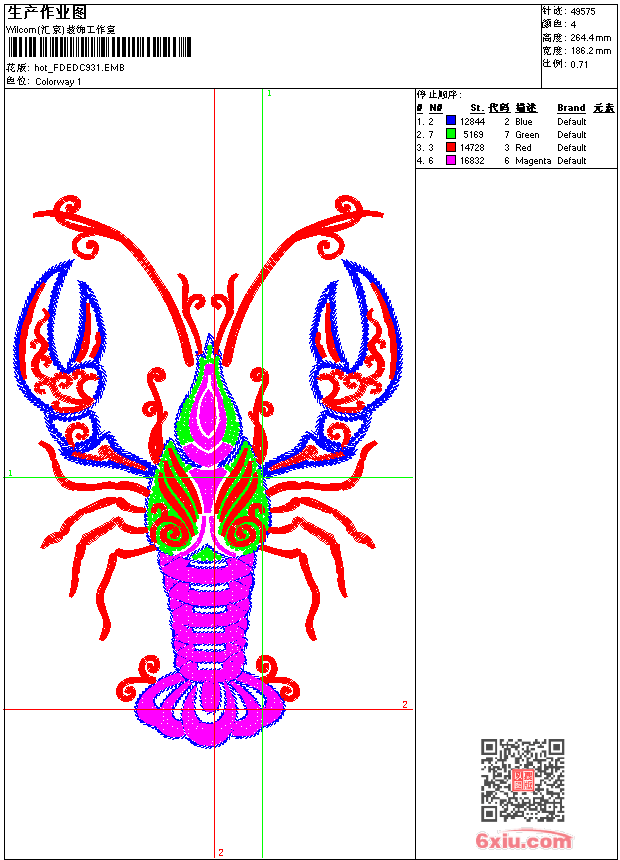Click the 'Wilcom(汇京)装饰工作室' studio name

point(61,30)
